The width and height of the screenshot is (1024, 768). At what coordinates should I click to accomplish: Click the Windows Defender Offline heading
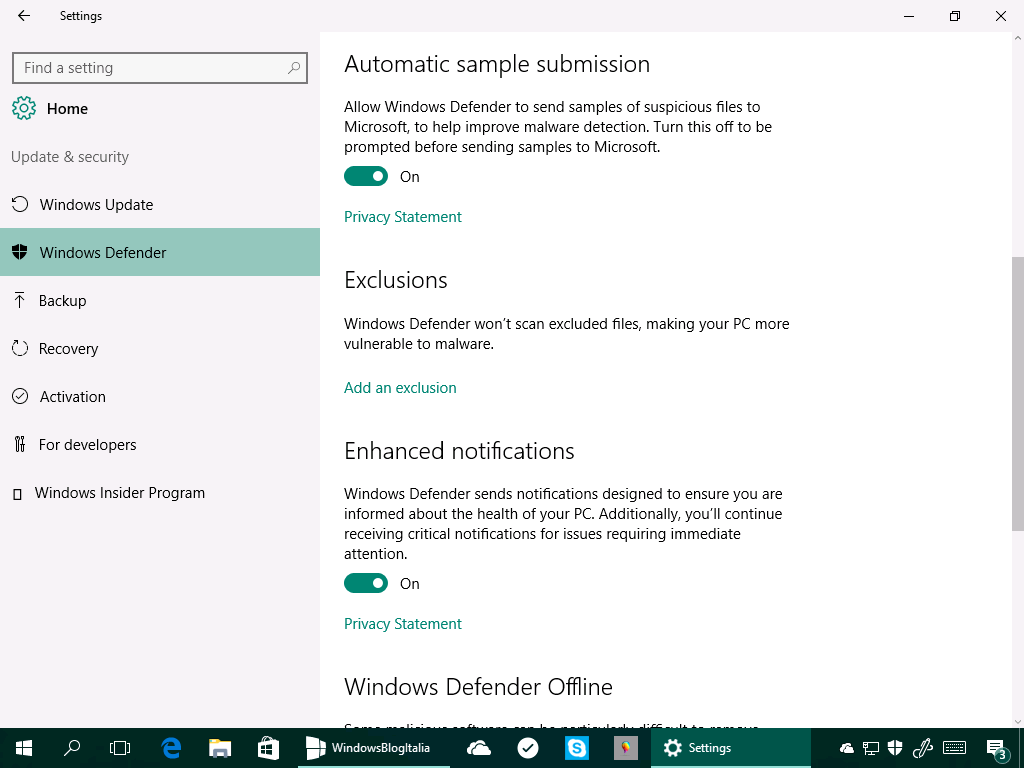[479, 687]
